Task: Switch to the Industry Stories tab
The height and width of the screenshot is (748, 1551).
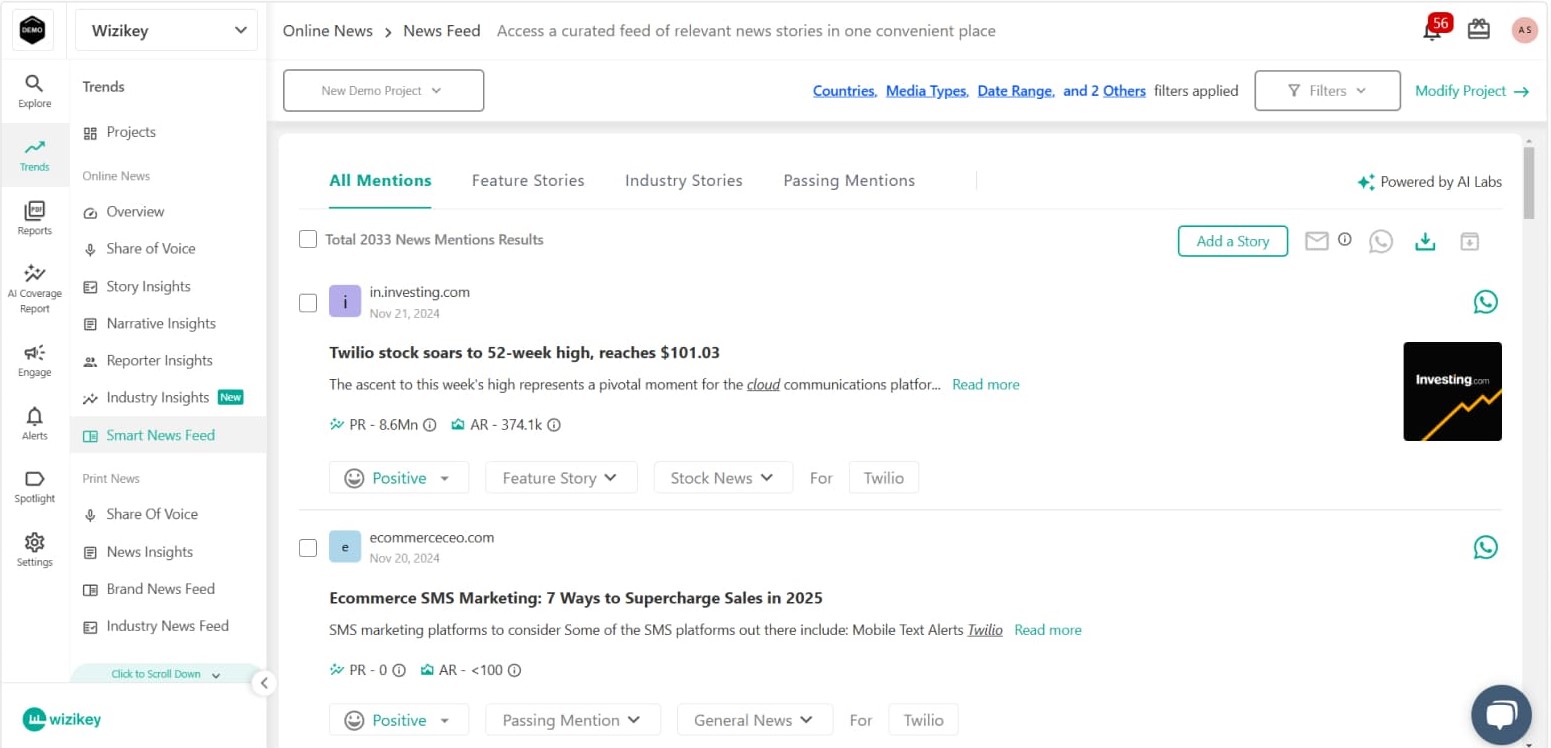Action: [684, 181]
